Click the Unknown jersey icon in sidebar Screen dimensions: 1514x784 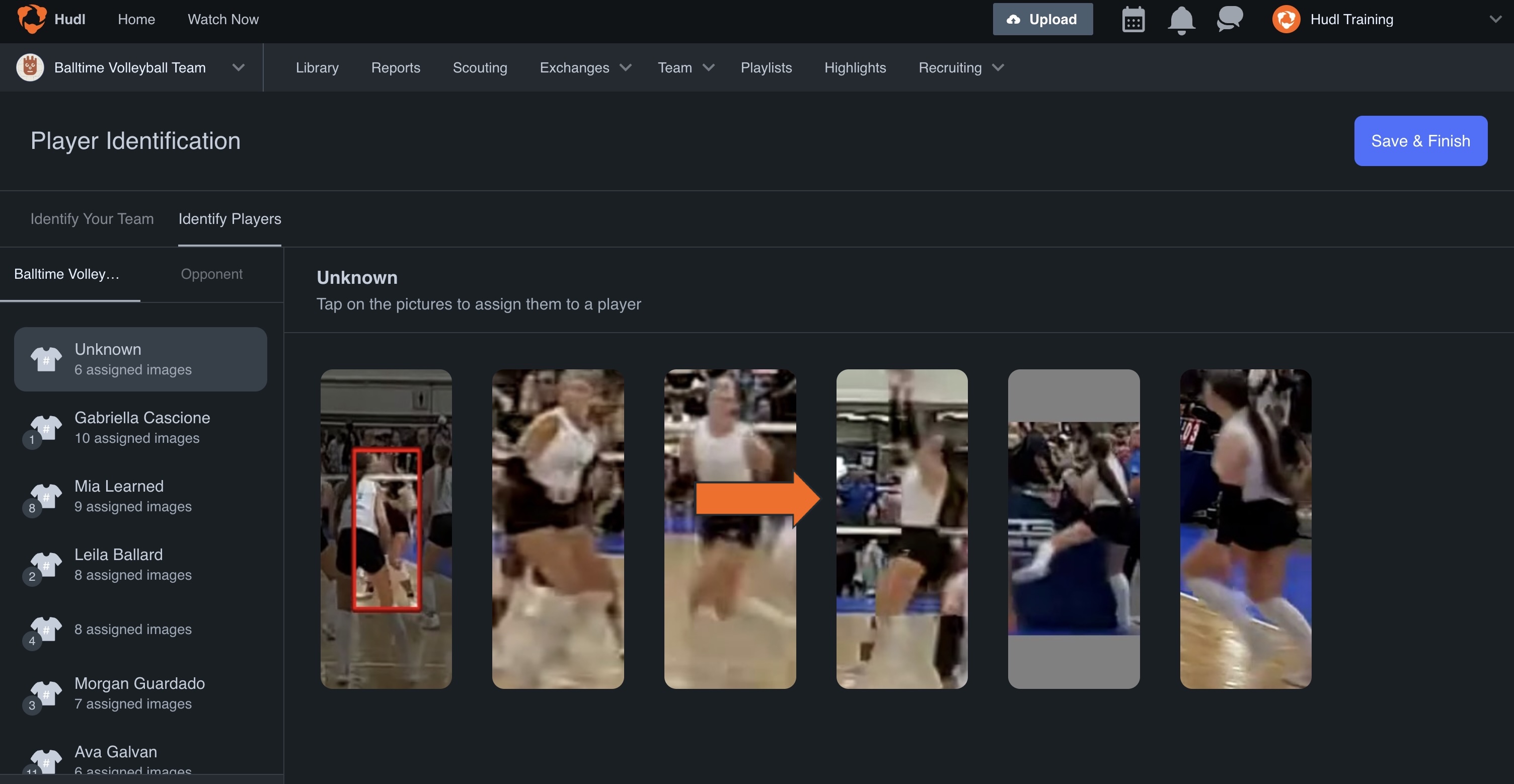click(x=46, y=359)
